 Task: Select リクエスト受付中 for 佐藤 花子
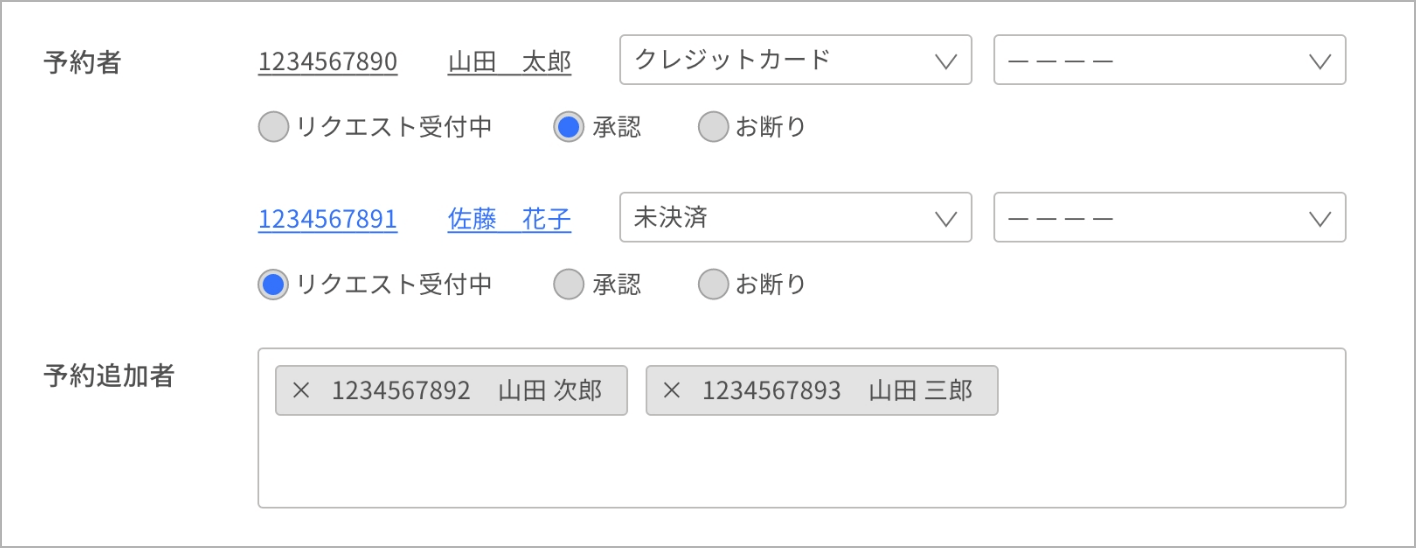pos(273,285)
